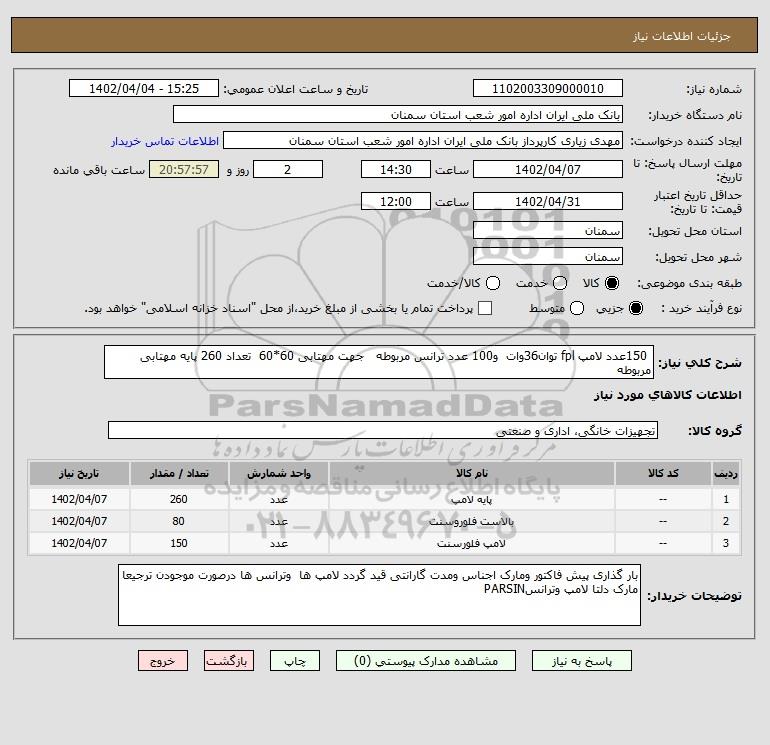Click the توضیحات خریدار text area
Screen dimensions: 770x745
(379, 595)
